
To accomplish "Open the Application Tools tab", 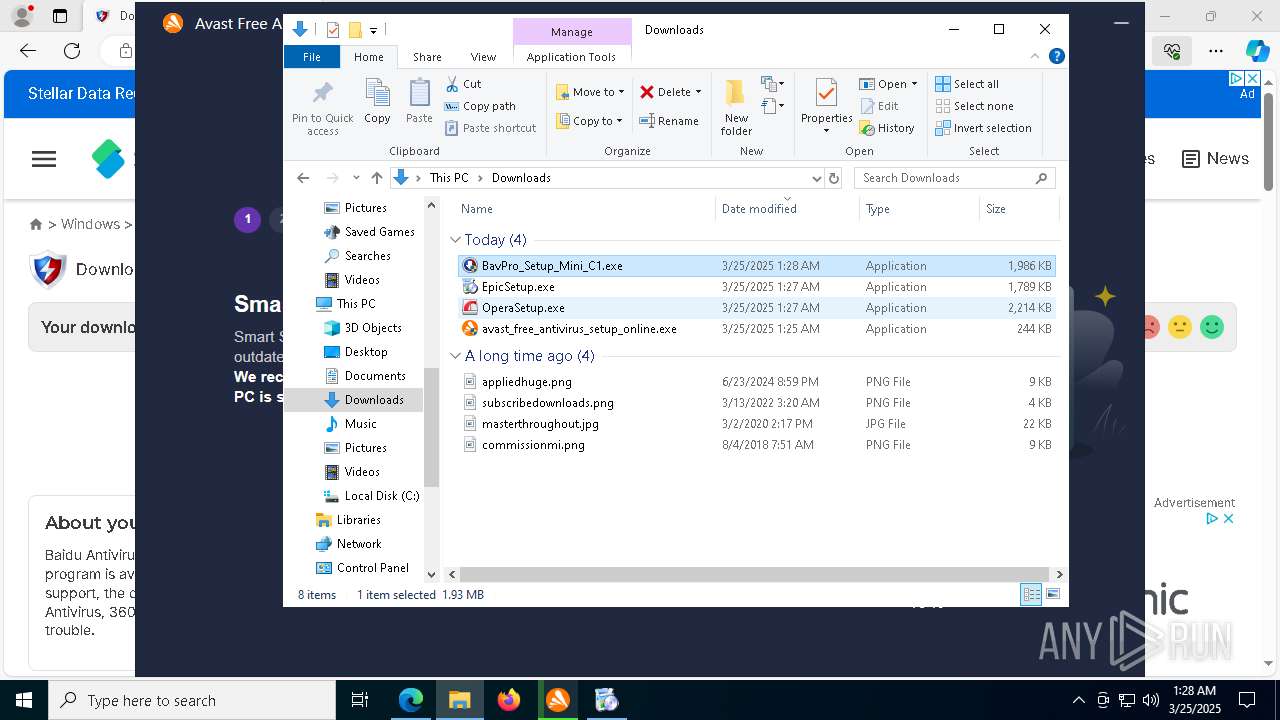I will [x=571, y=57].
